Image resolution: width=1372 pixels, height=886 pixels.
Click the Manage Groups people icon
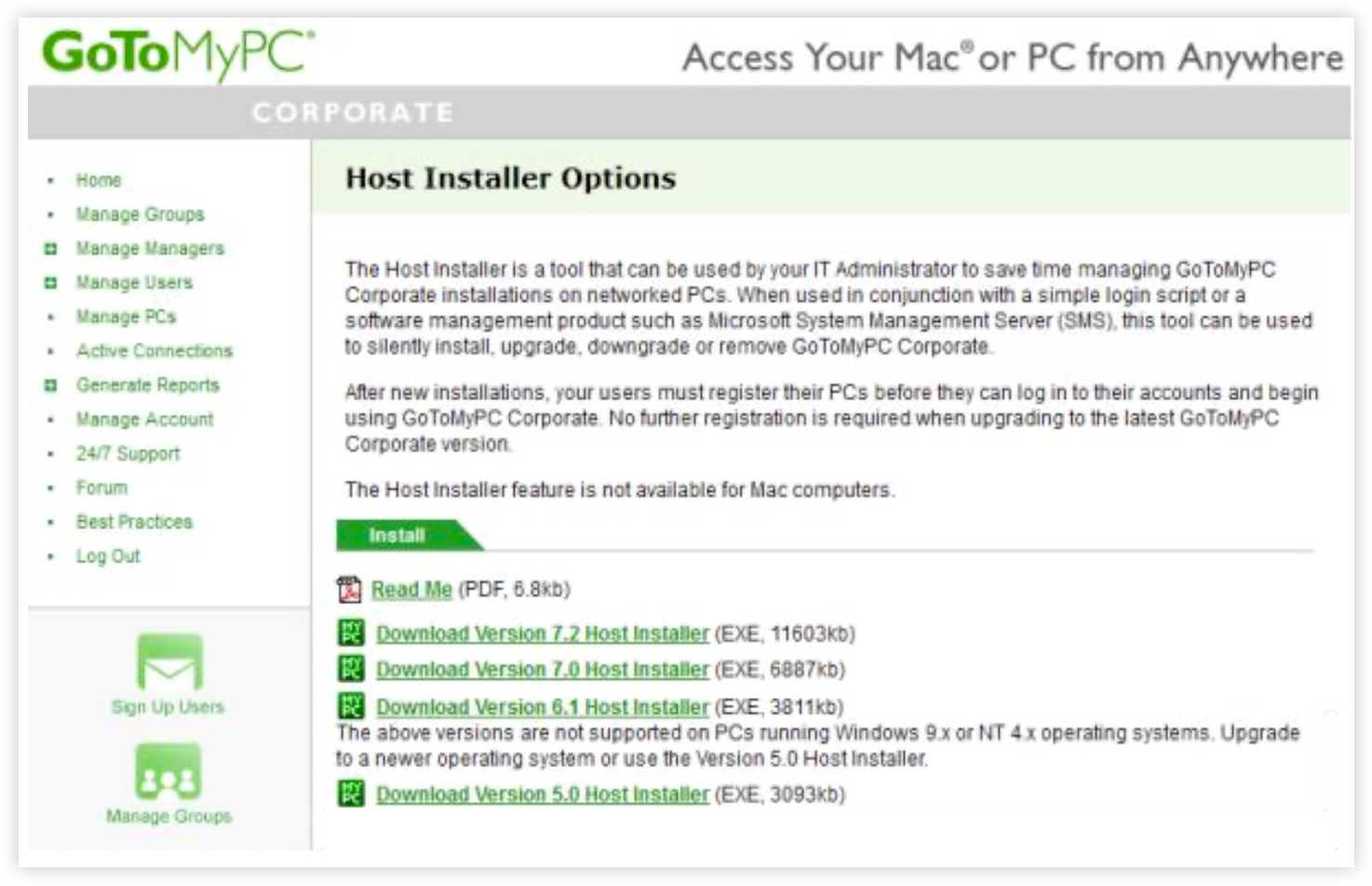point(168,772)
